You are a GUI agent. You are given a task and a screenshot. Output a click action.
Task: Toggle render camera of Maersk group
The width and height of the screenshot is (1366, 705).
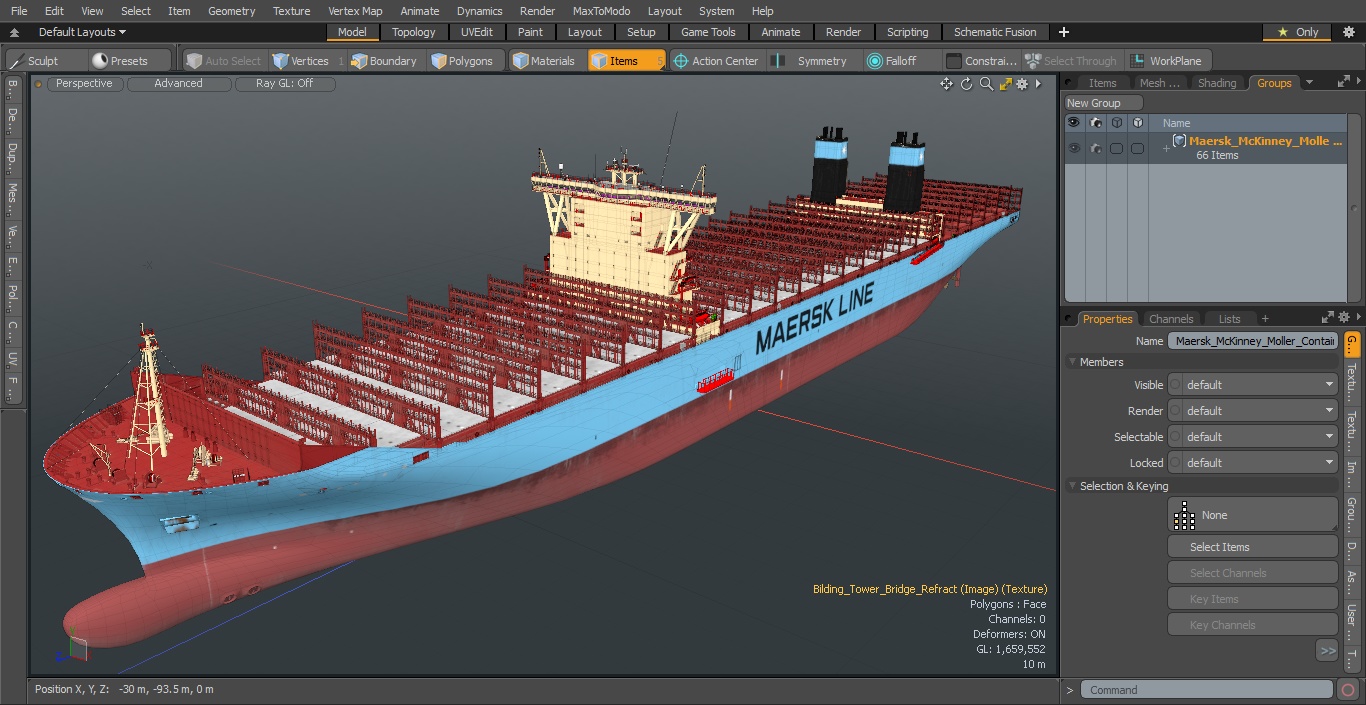click(1096, 148)
